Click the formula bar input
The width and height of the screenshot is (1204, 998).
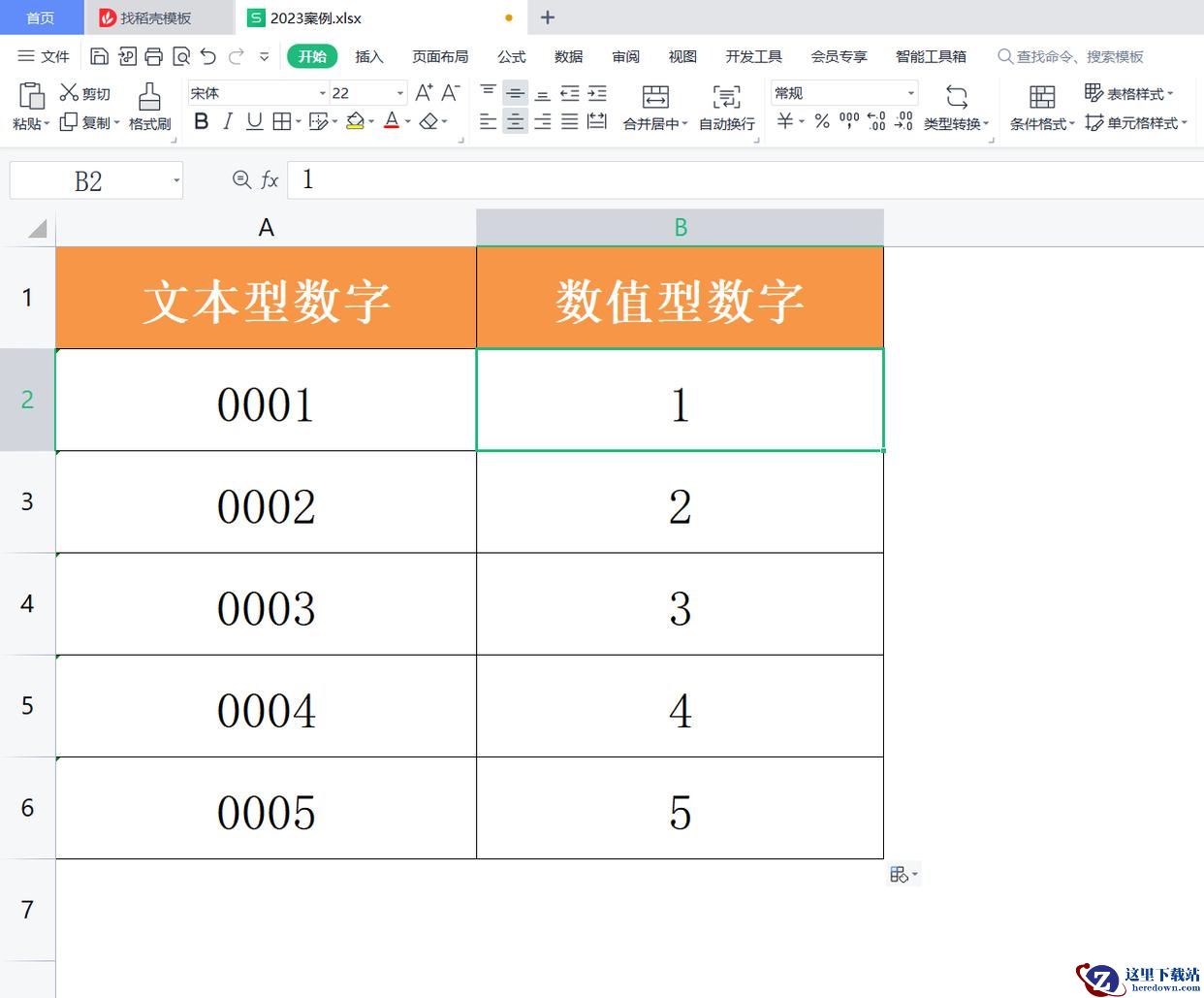pyautogui.click(x=746, y=179)
